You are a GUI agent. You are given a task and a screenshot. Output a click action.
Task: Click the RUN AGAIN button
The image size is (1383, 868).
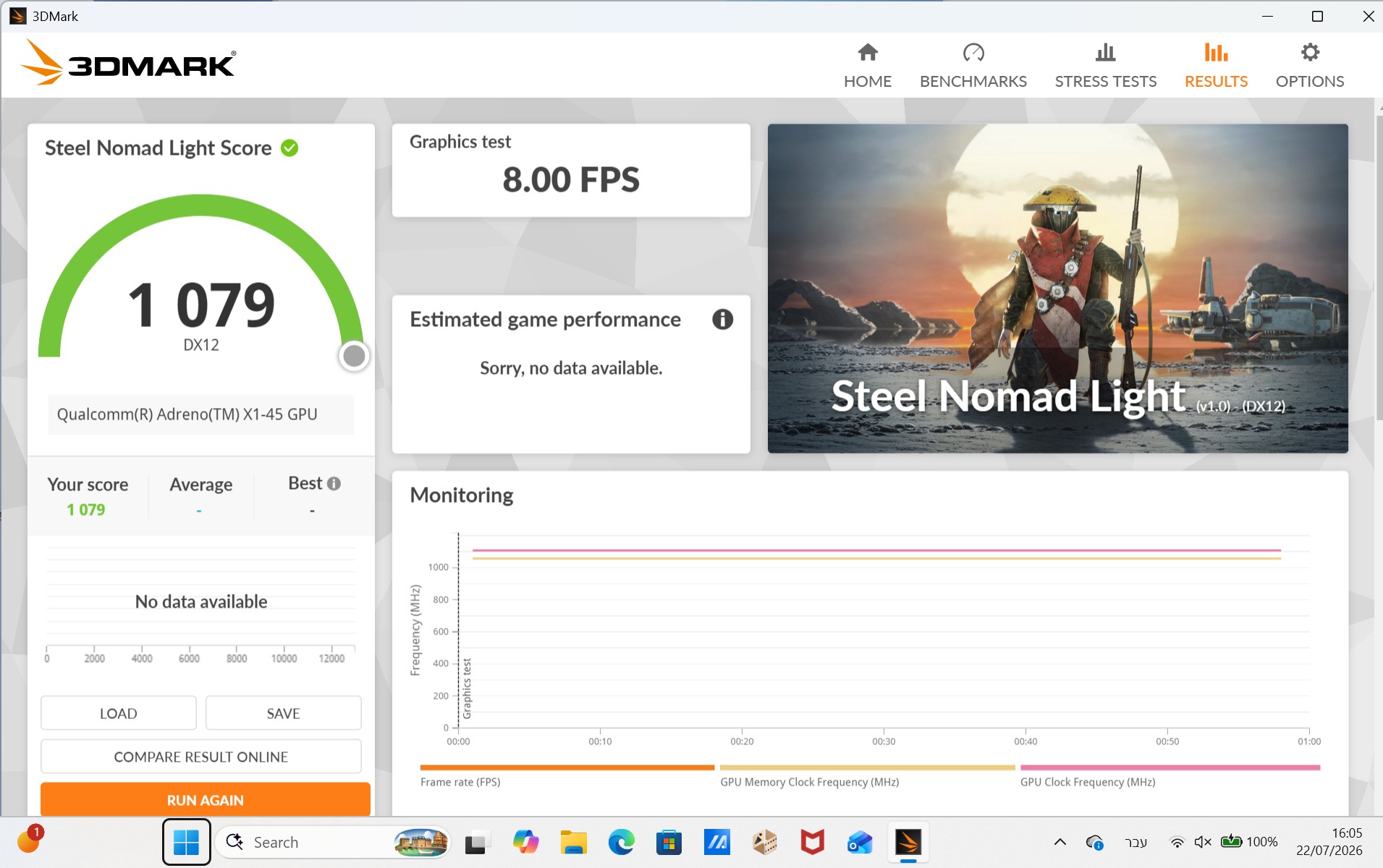click(206, 800)
